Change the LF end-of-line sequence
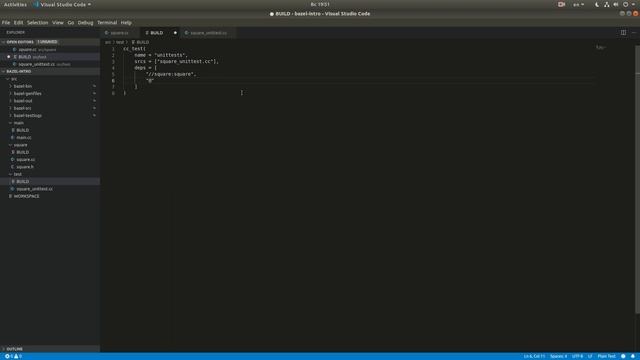The height and width of the screenshot is (360, 640). [590, 356]
